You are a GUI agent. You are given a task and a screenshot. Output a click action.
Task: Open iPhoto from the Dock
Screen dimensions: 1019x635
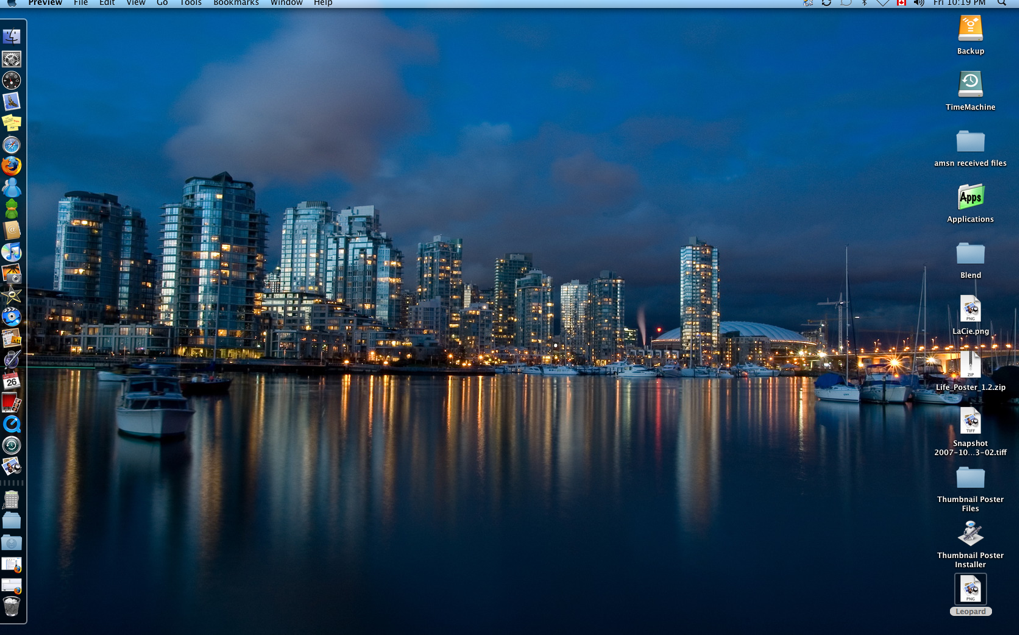(12, 273)
